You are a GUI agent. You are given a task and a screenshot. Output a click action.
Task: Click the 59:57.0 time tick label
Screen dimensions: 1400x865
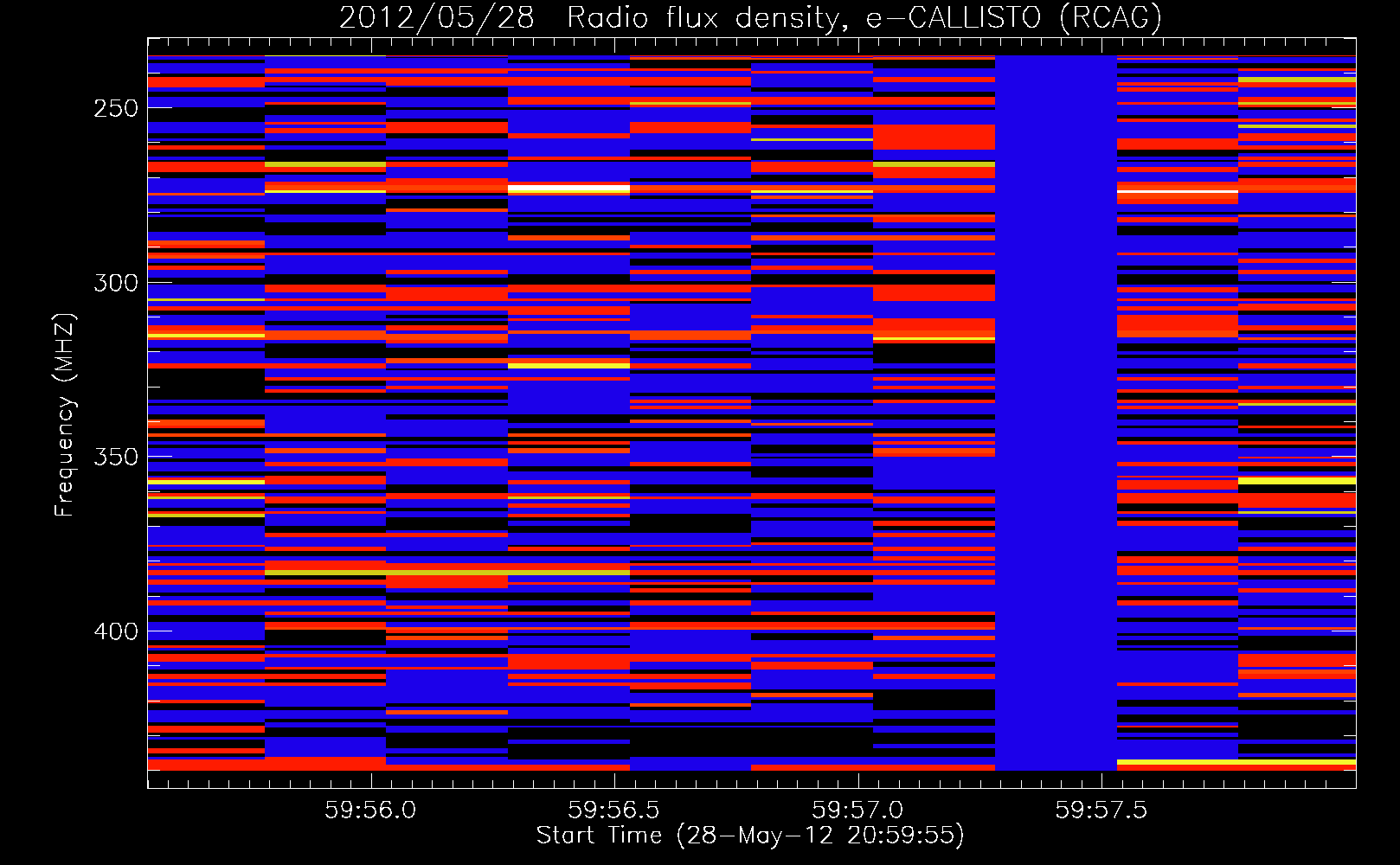coord(857,810)
